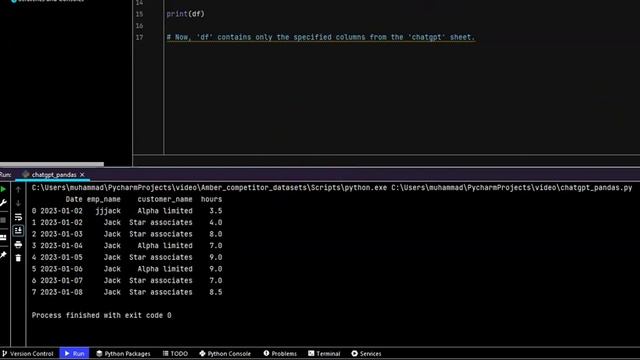
Task: Stop the process using square icon
Action: 3,220
